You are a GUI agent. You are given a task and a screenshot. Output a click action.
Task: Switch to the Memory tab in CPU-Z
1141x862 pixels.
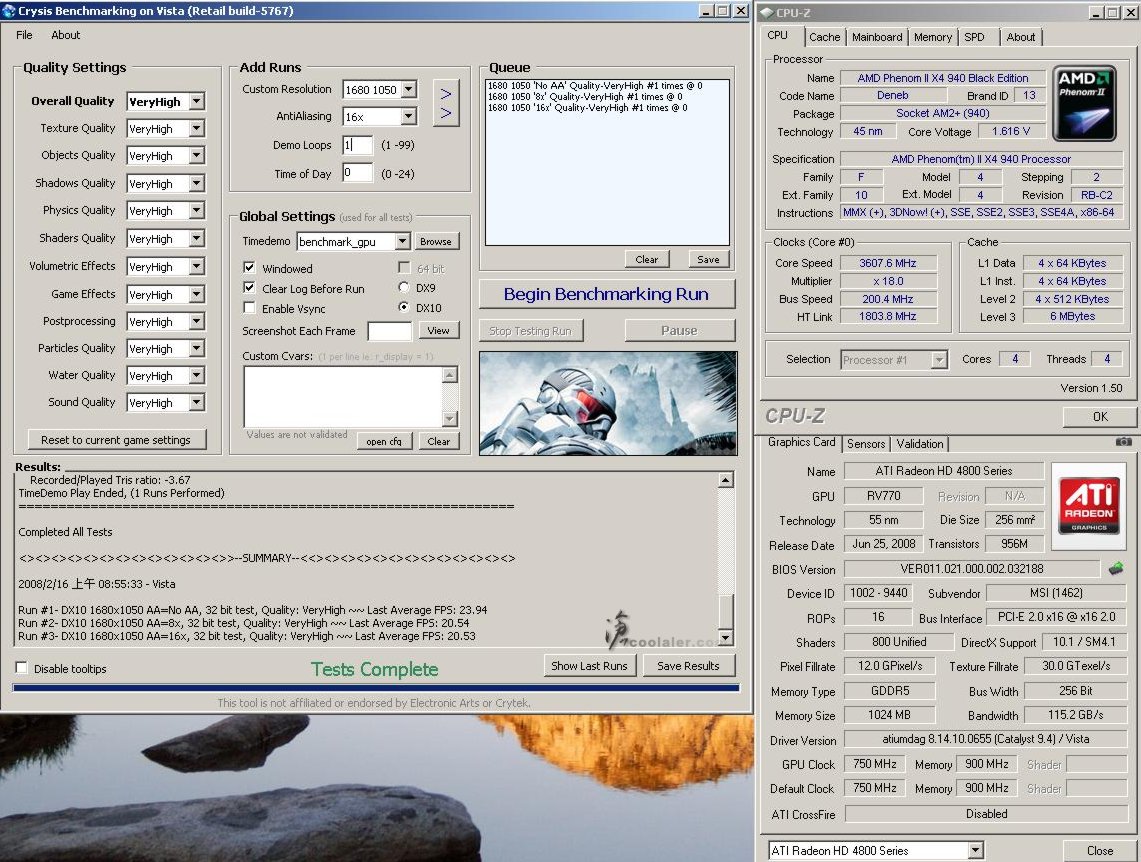[x=933, y=37]
